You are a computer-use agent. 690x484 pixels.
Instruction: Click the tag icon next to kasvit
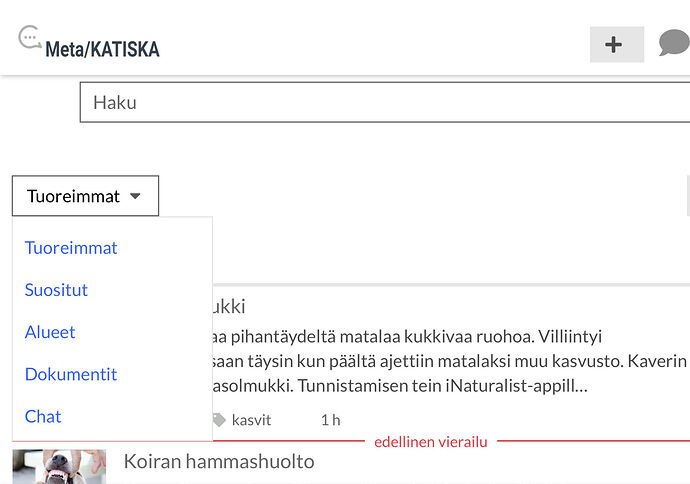pos(220,420)
